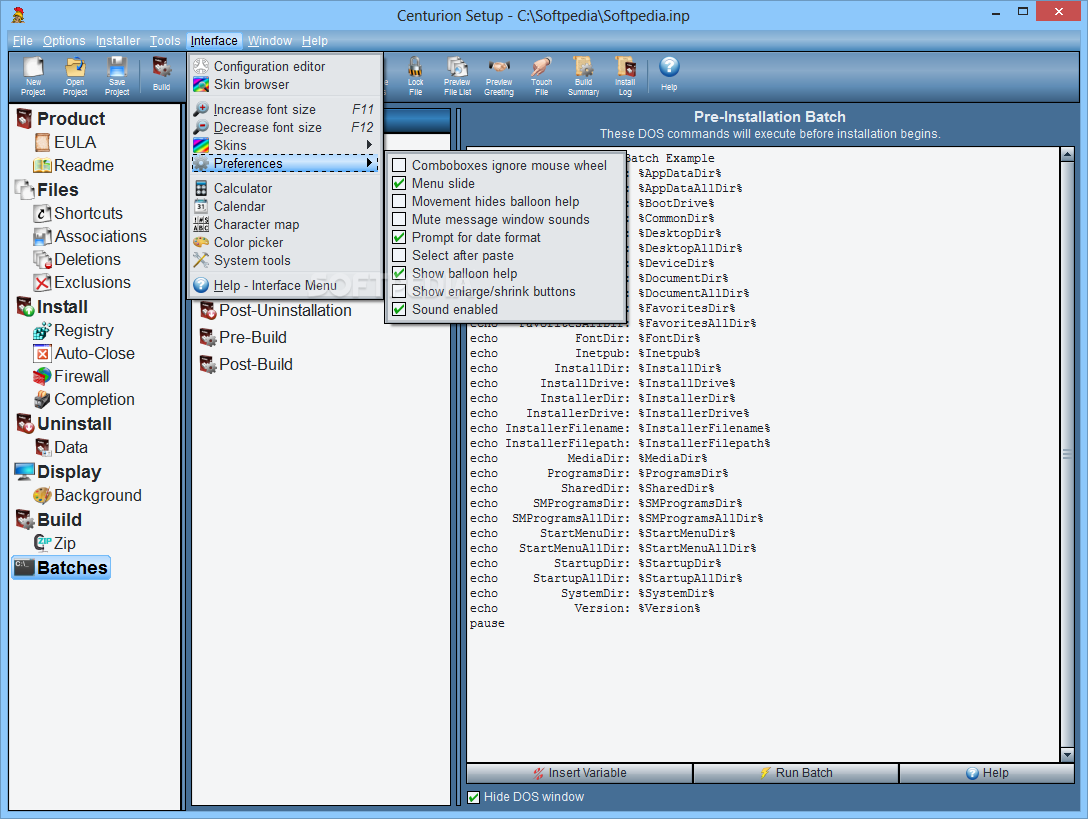Click the Open Project toolbar icon
The image size is (1088, 819).
75,76
